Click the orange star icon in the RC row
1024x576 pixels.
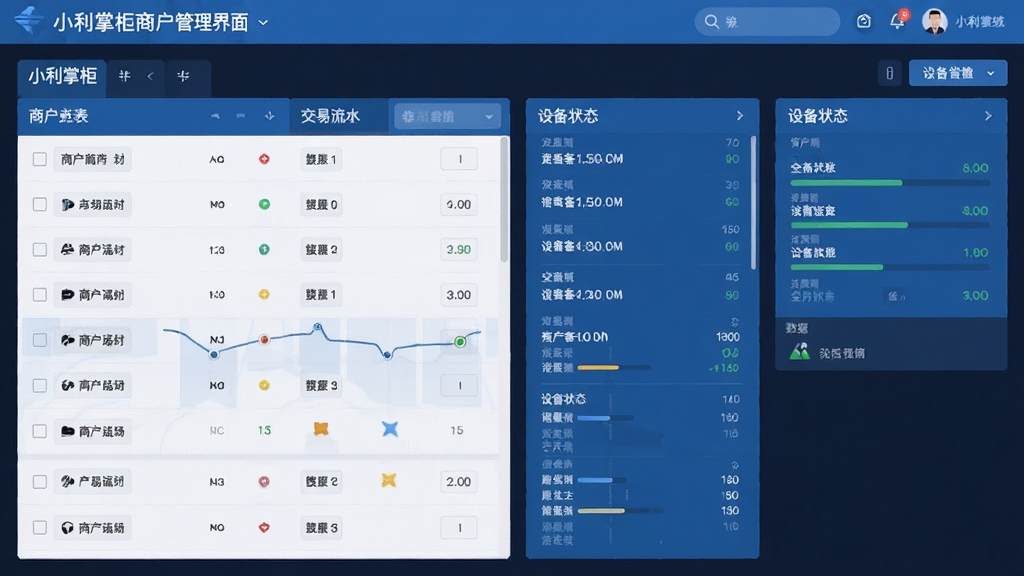point(321,429)
